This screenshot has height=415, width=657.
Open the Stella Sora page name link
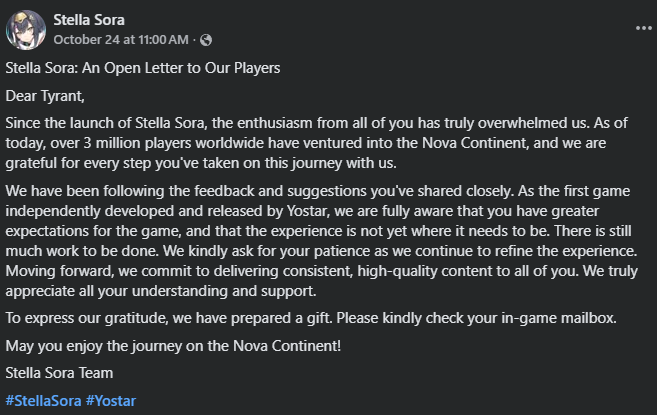[x=88, y=19]
